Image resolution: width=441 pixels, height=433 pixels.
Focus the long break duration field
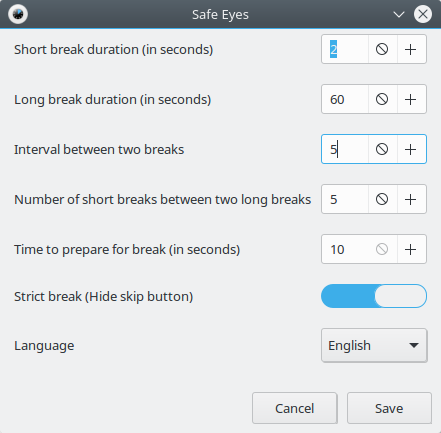pyautogui.click(x=345, y=99)
